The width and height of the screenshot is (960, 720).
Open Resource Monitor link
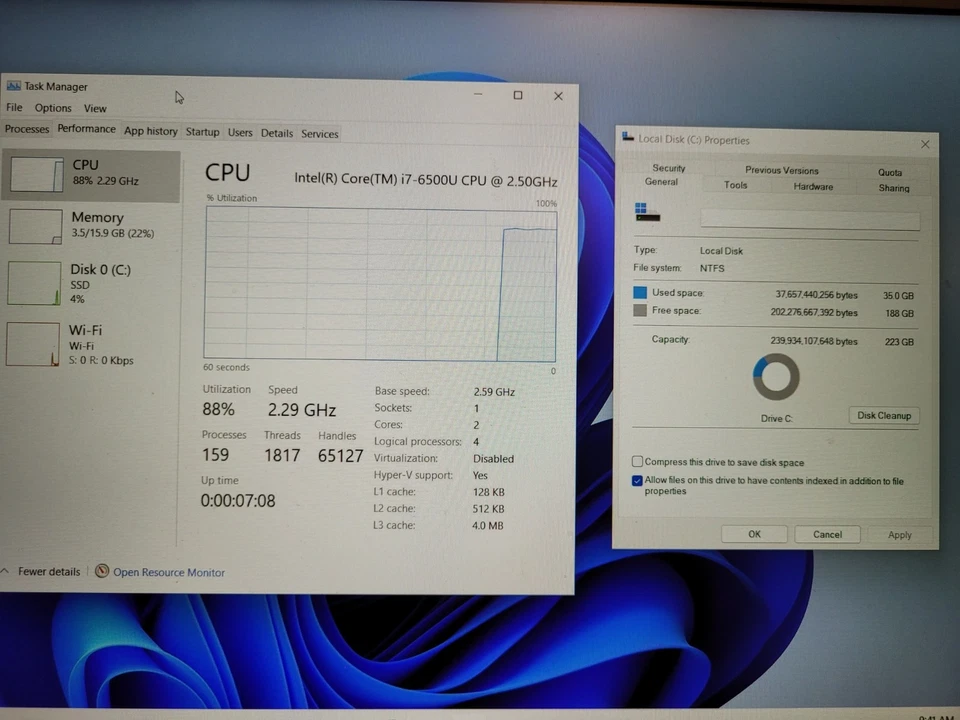(168, 572)
